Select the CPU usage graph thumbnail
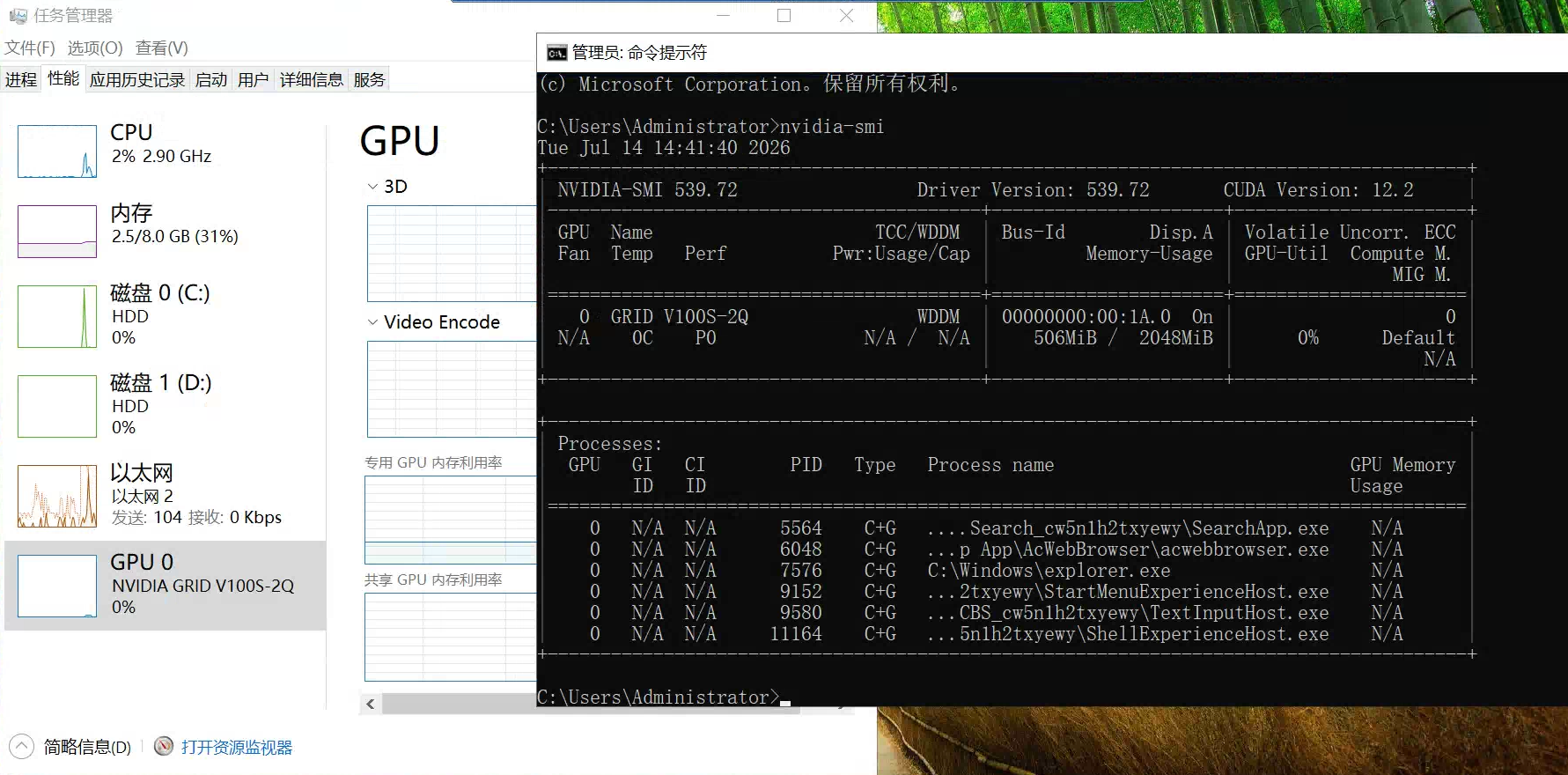This screenshot has height=775, width=1568. tap(57, 151)
